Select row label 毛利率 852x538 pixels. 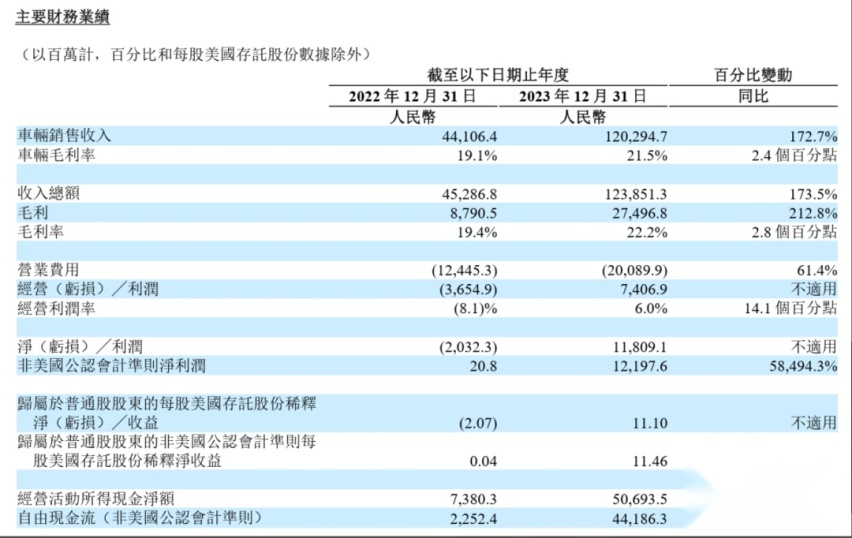[x=41, y=232]
